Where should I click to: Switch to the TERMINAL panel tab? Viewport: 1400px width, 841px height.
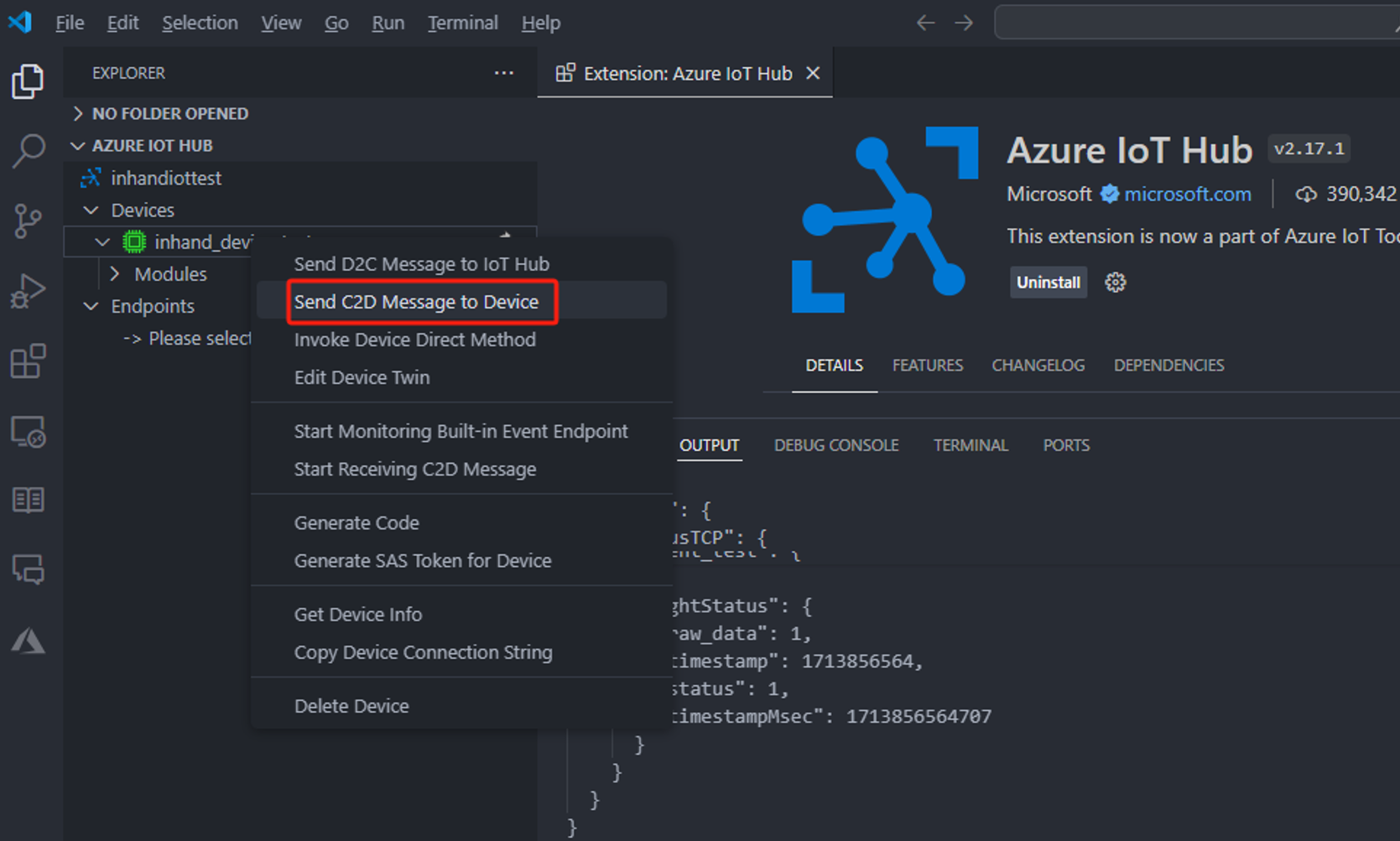coord(971,445)
